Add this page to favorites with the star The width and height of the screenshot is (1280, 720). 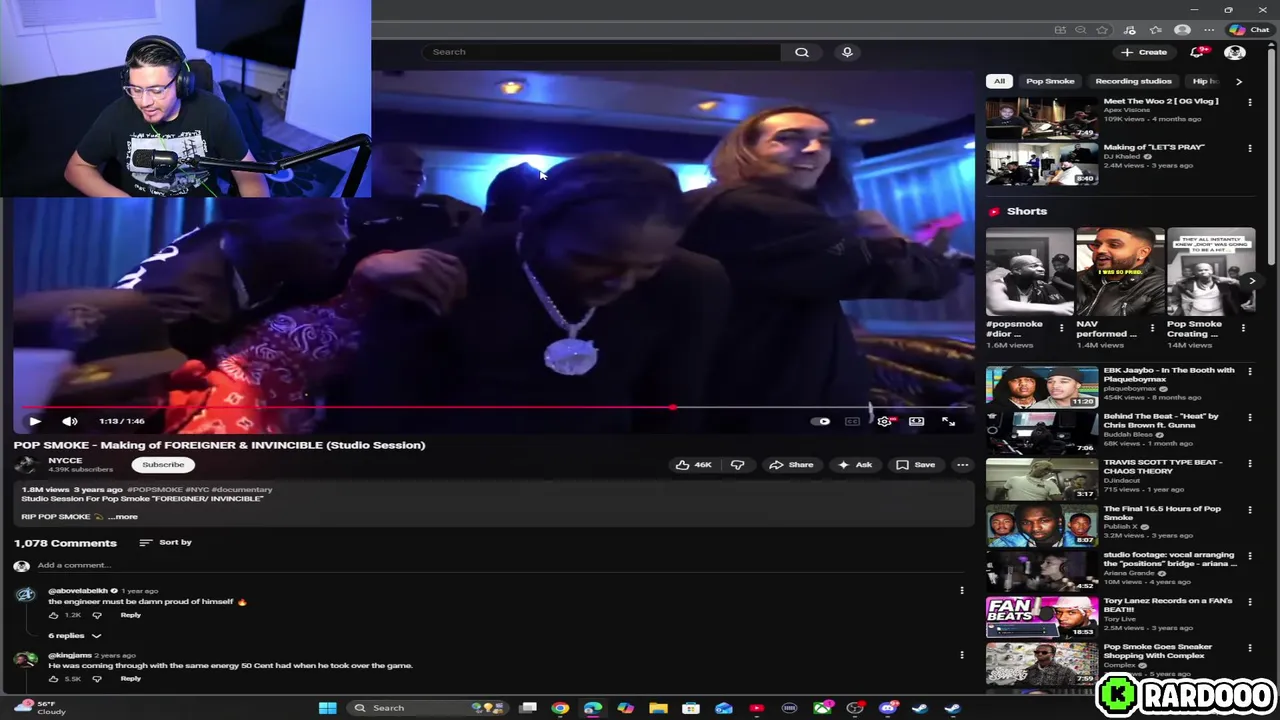coord(1102,30)
